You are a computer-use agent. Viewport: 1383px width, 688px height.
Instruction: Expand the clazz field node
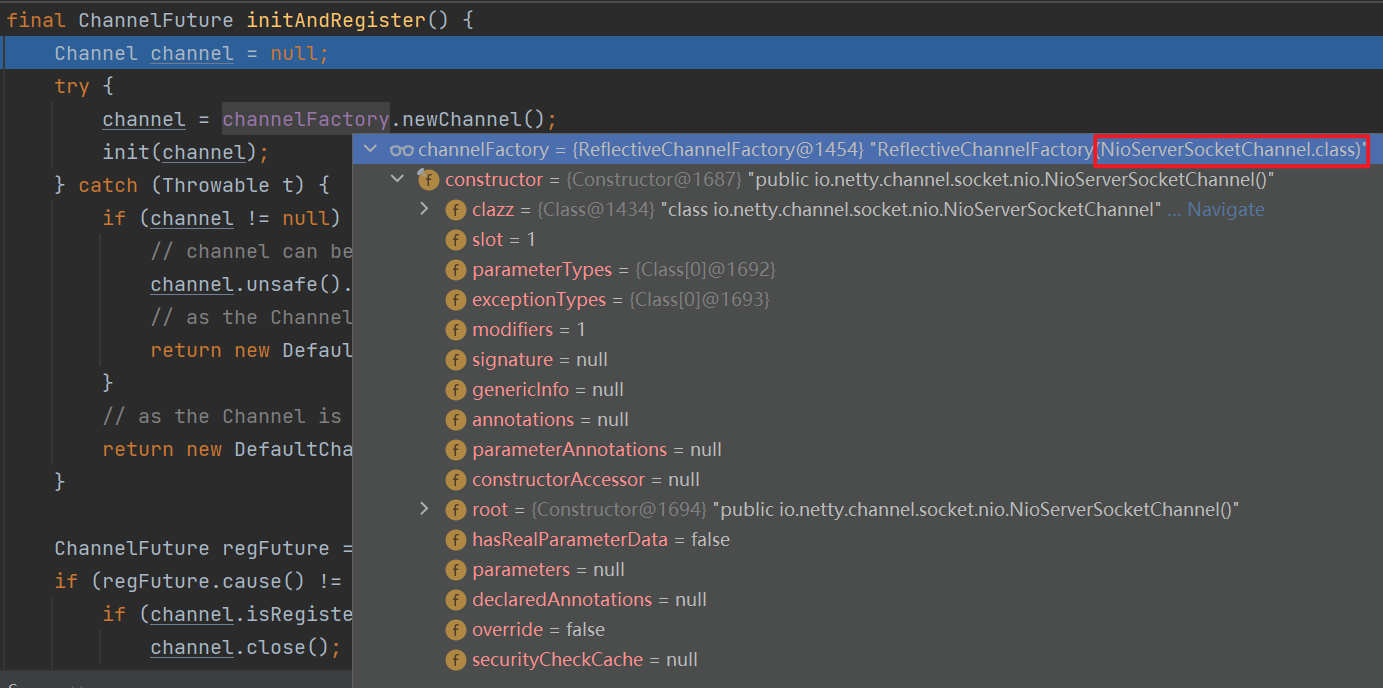[x=424, y=209]
